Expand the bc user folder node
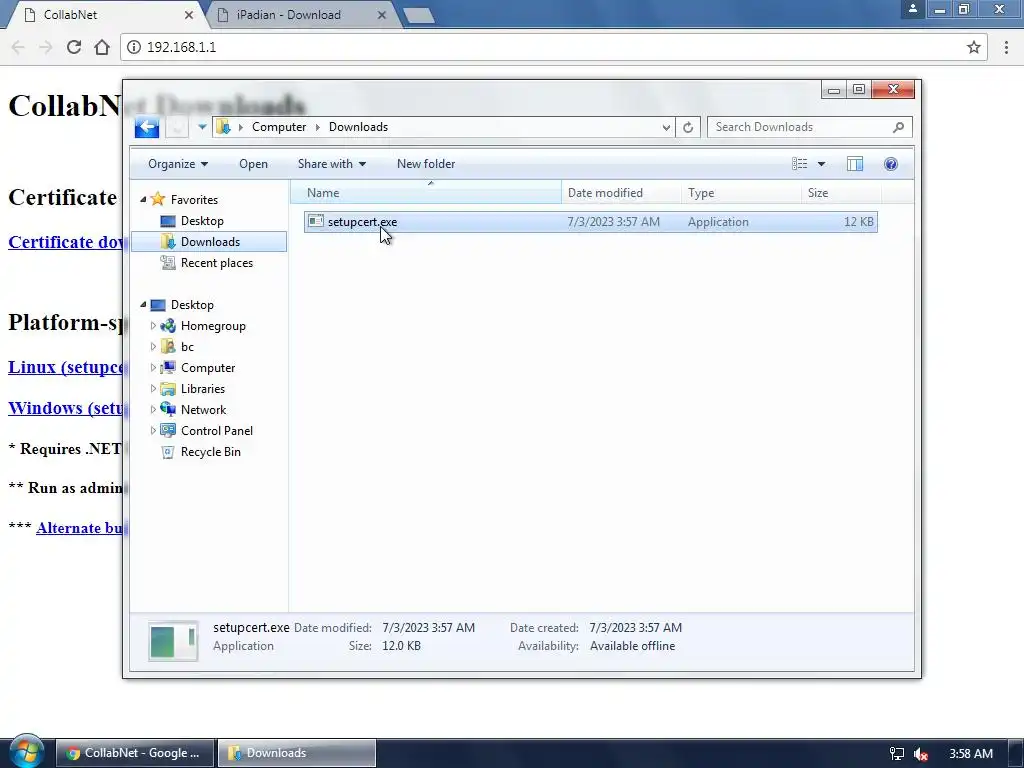The image size is (1024, 768). (x=153, y=347)
